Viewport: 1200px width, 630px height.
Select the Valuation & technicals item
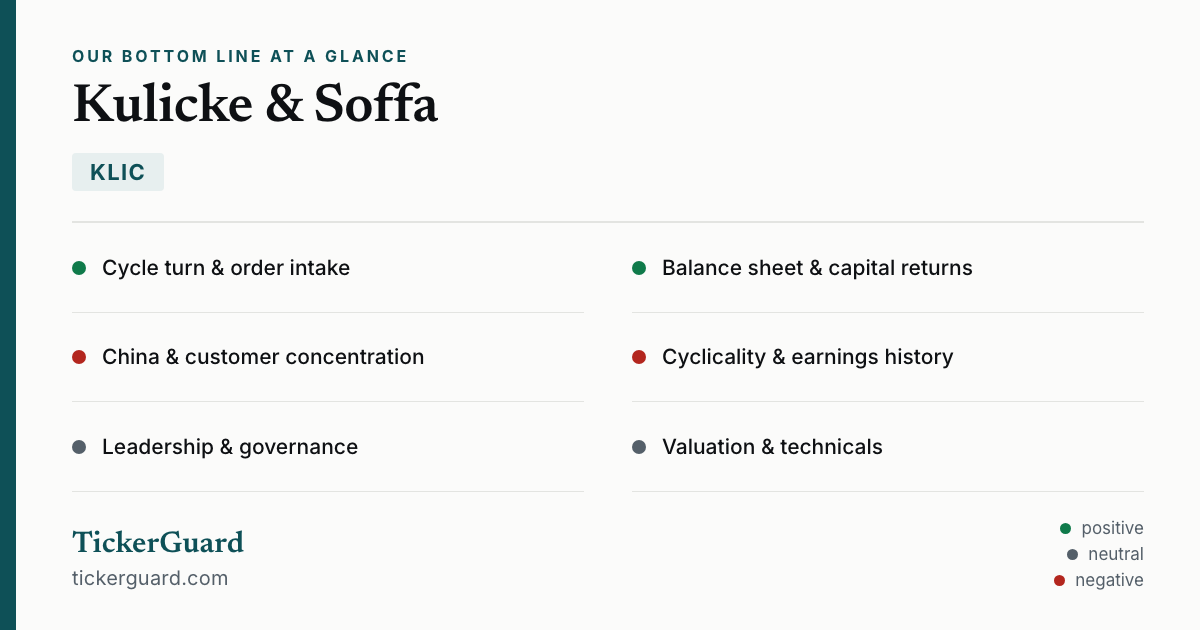888,447
